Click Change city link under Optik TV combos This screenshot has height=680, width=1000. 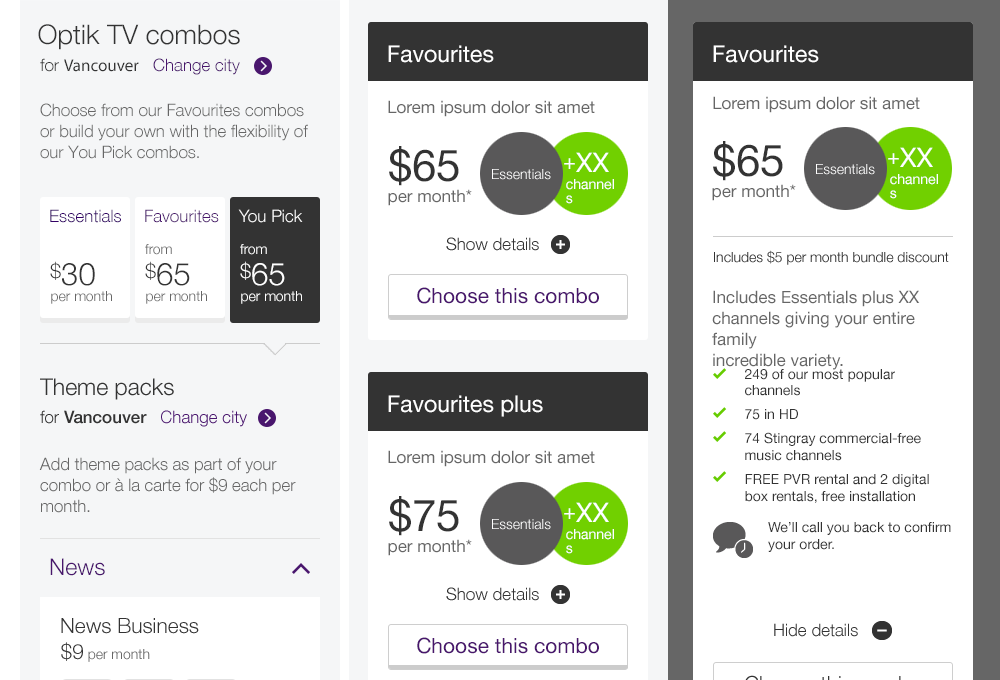196,66
